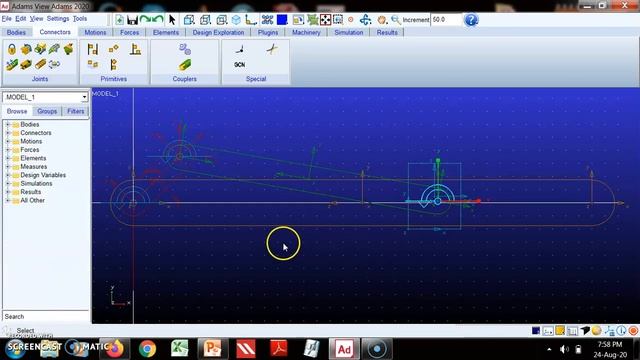Edit the Increment value field
This screenshot has height=360, width=640.
point(446,20)
